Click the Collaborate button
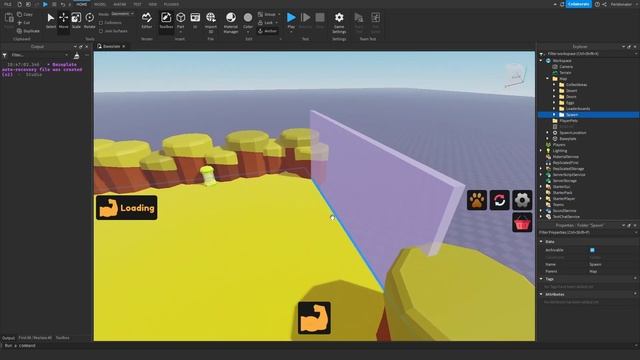This screenshot has width=640, height=360. [x=578, y=4]
